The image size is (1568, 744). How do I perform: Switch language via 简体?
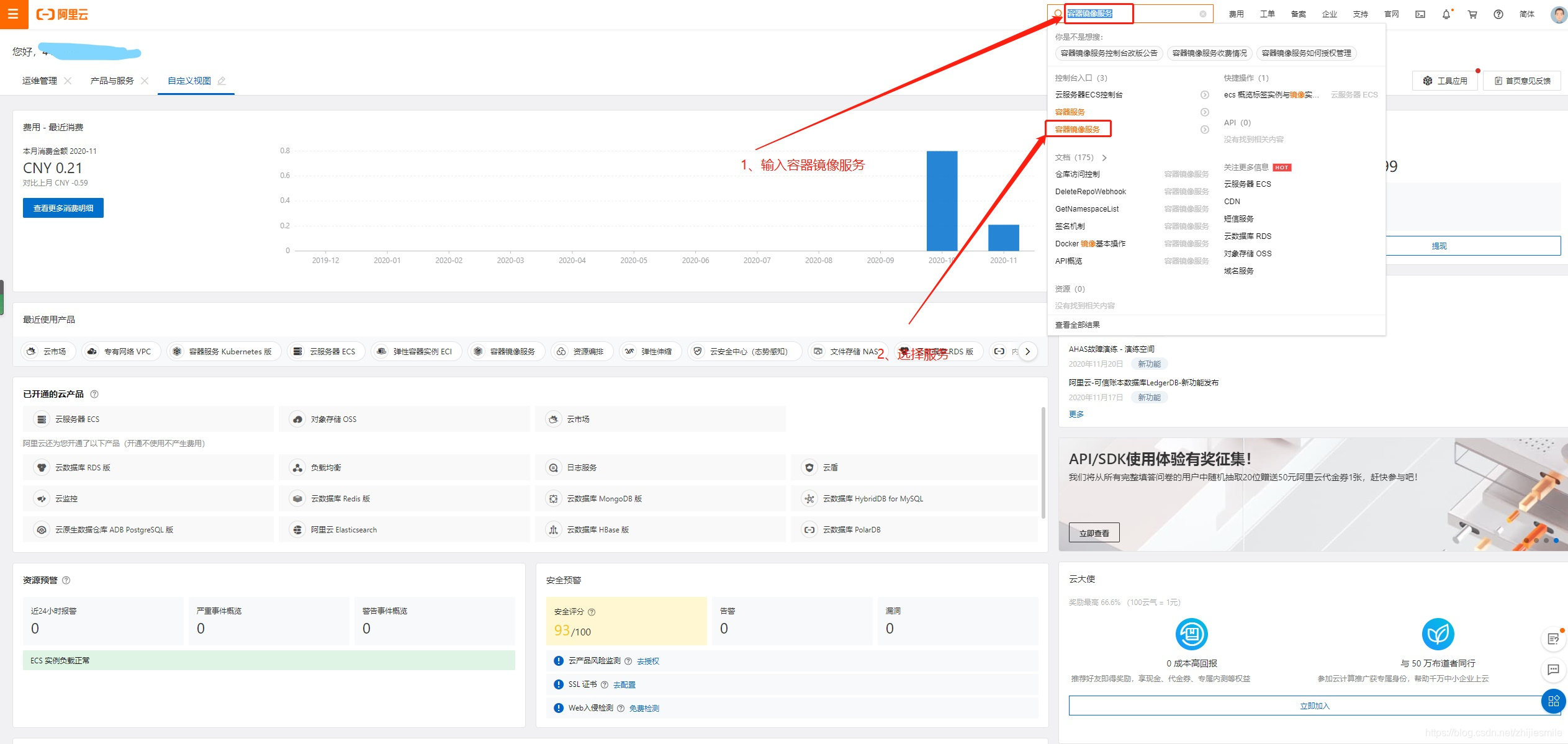pyautogui.click(x=1526, y=14)
